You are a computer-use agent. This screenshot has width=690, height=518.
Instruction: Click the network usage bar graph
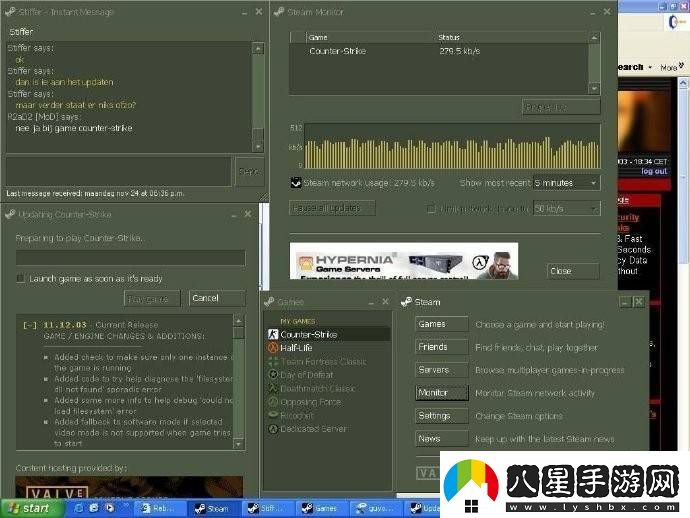click(452, 146)
